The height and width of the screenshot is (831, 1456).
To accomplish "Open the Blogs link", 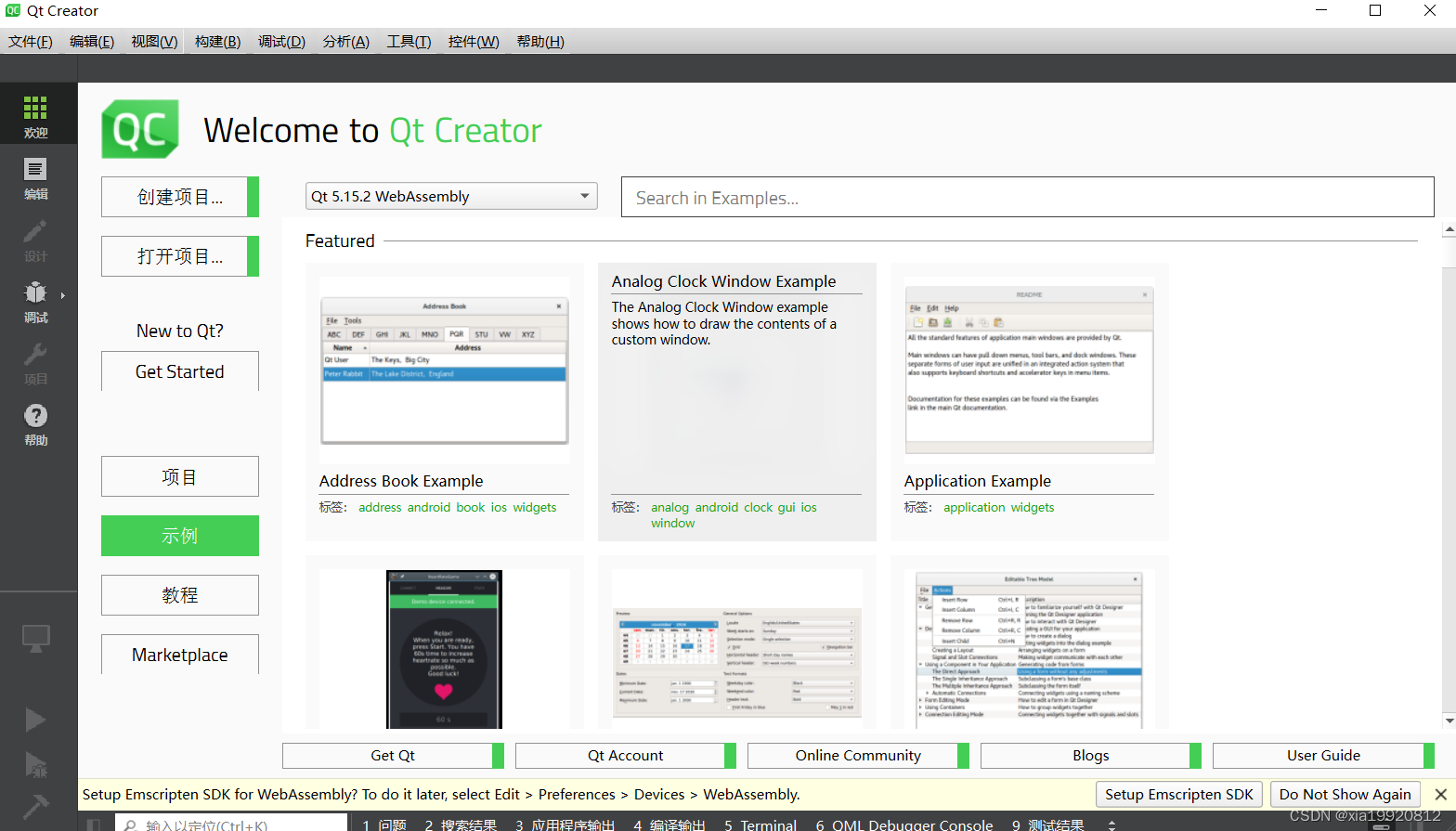I will [x=1091, y=756].
